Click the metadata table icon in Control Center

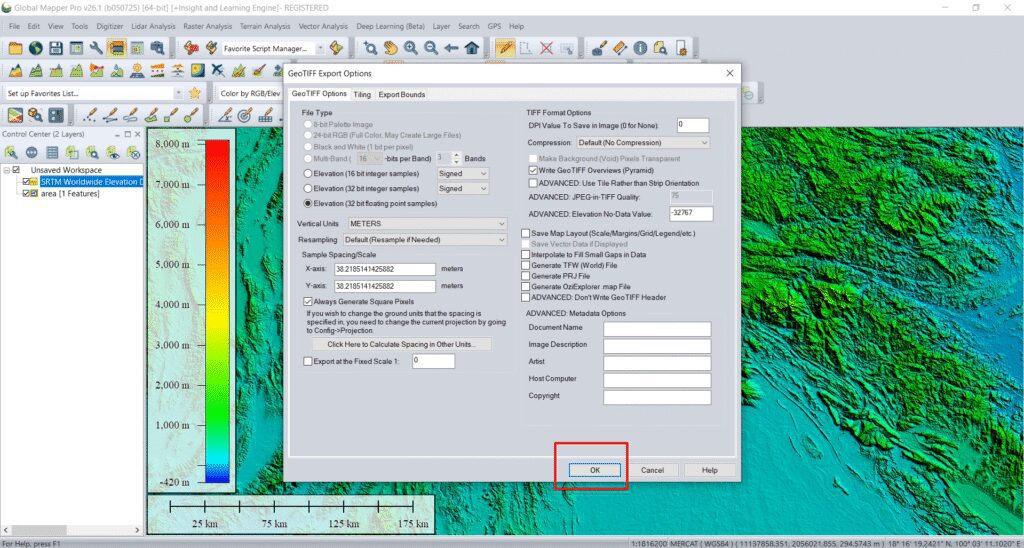coord(52,153)
